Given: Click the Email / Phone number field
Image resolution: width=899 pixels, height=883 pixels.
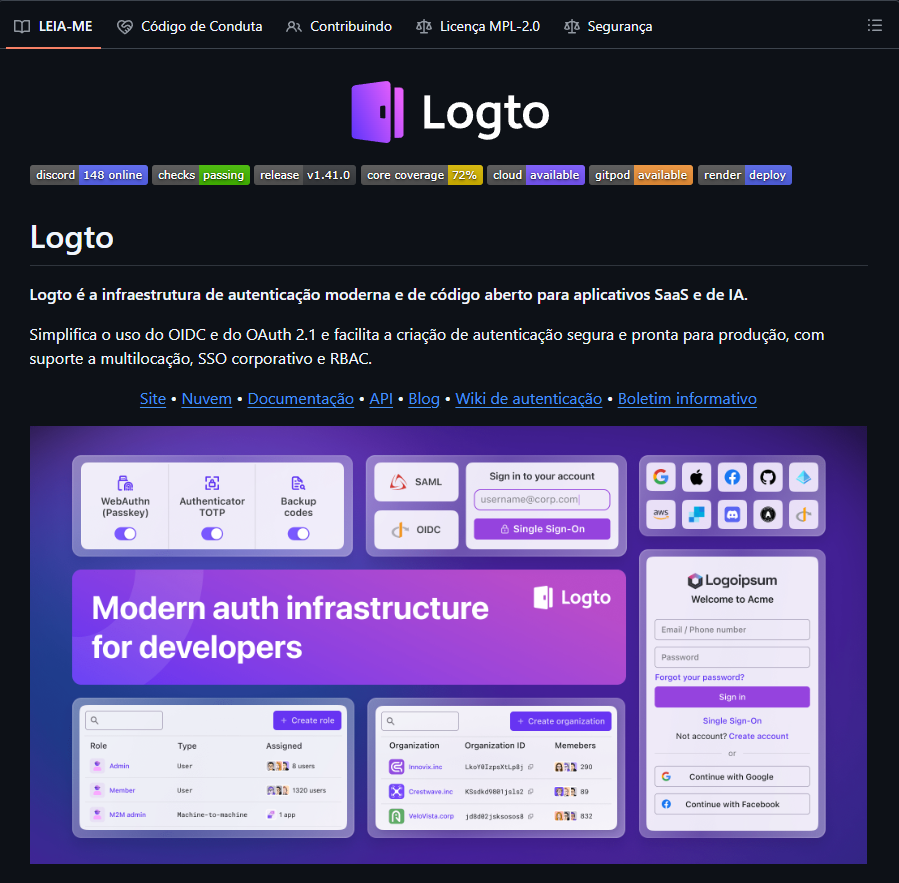Looking at the screenshot, I should coord(732,630).
